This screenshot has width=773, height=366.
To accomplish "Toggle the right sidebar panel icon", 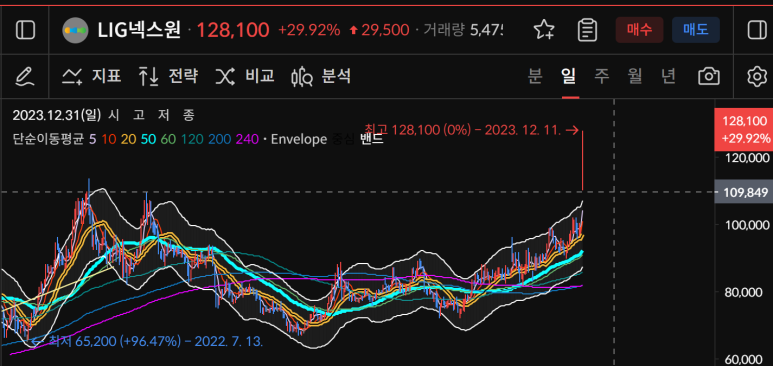I will pos(757,30).
